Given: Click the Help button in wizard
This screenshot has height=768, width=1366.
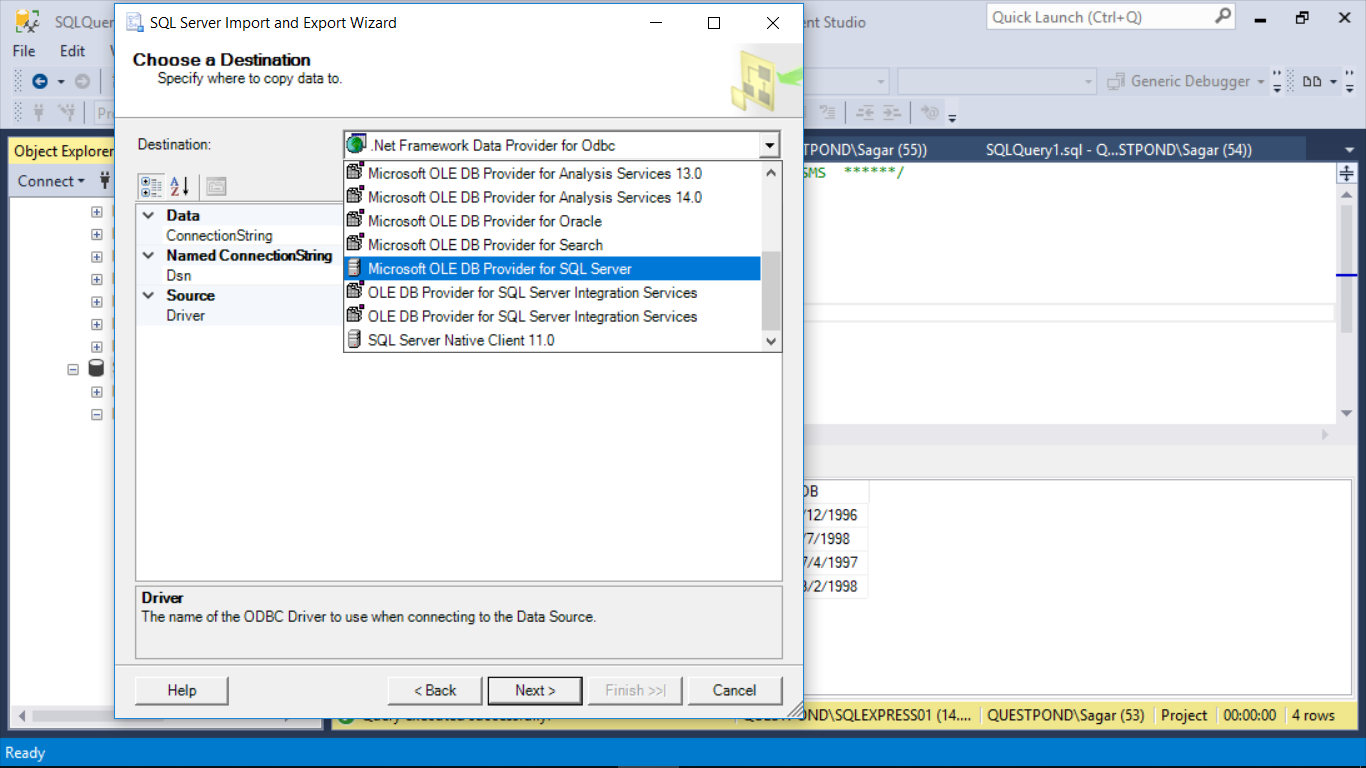Looking at the screenshot, I should [182, 690].
